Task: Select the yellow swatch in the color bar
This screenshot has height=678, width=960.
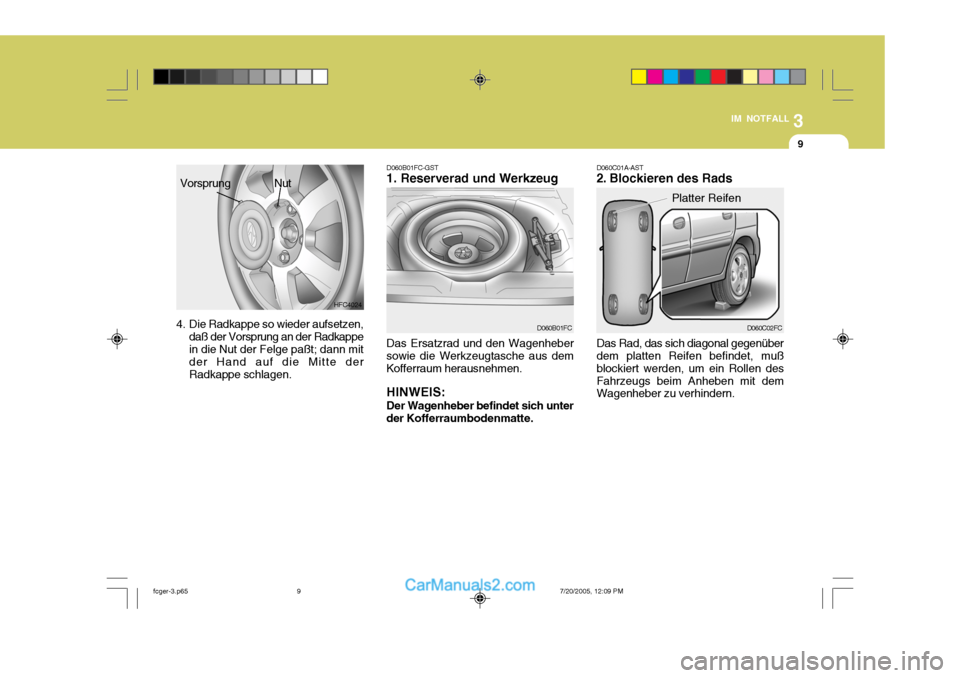Action: tap(639, 77)
